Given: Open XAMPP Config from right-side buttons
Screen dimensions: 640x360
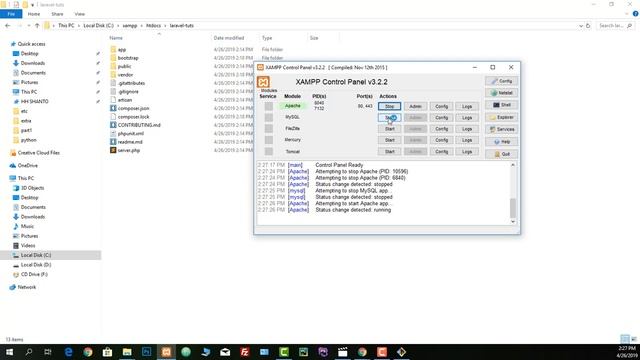Looking at the screenshot, I should (x=501, y=81).
